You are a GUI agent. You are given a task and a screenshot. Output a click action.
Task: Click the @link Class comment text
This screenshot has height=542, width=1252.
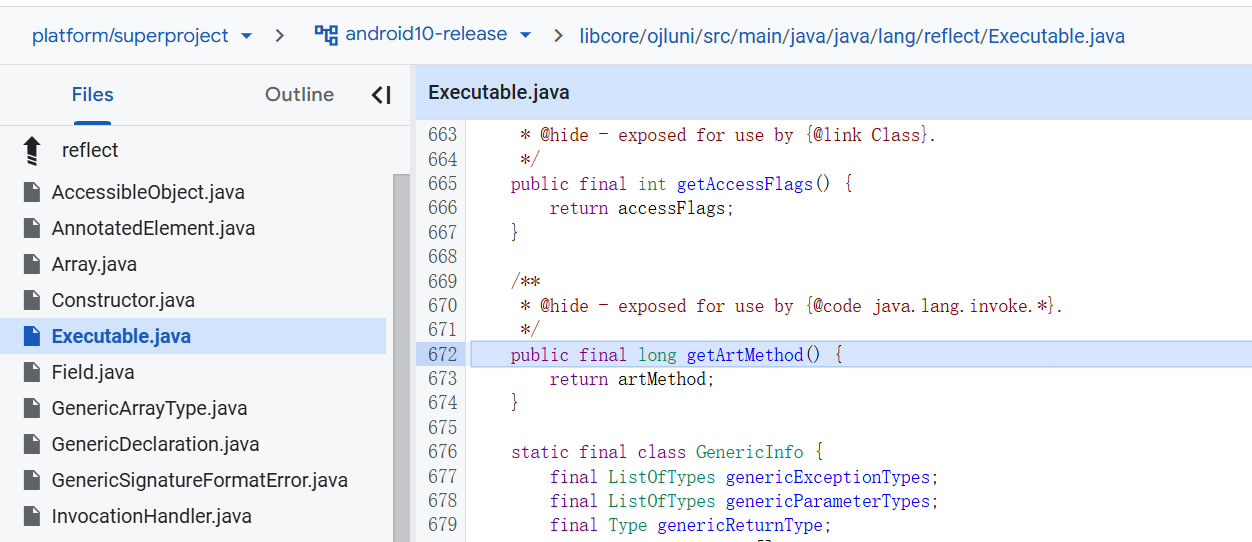pos(867,135)
